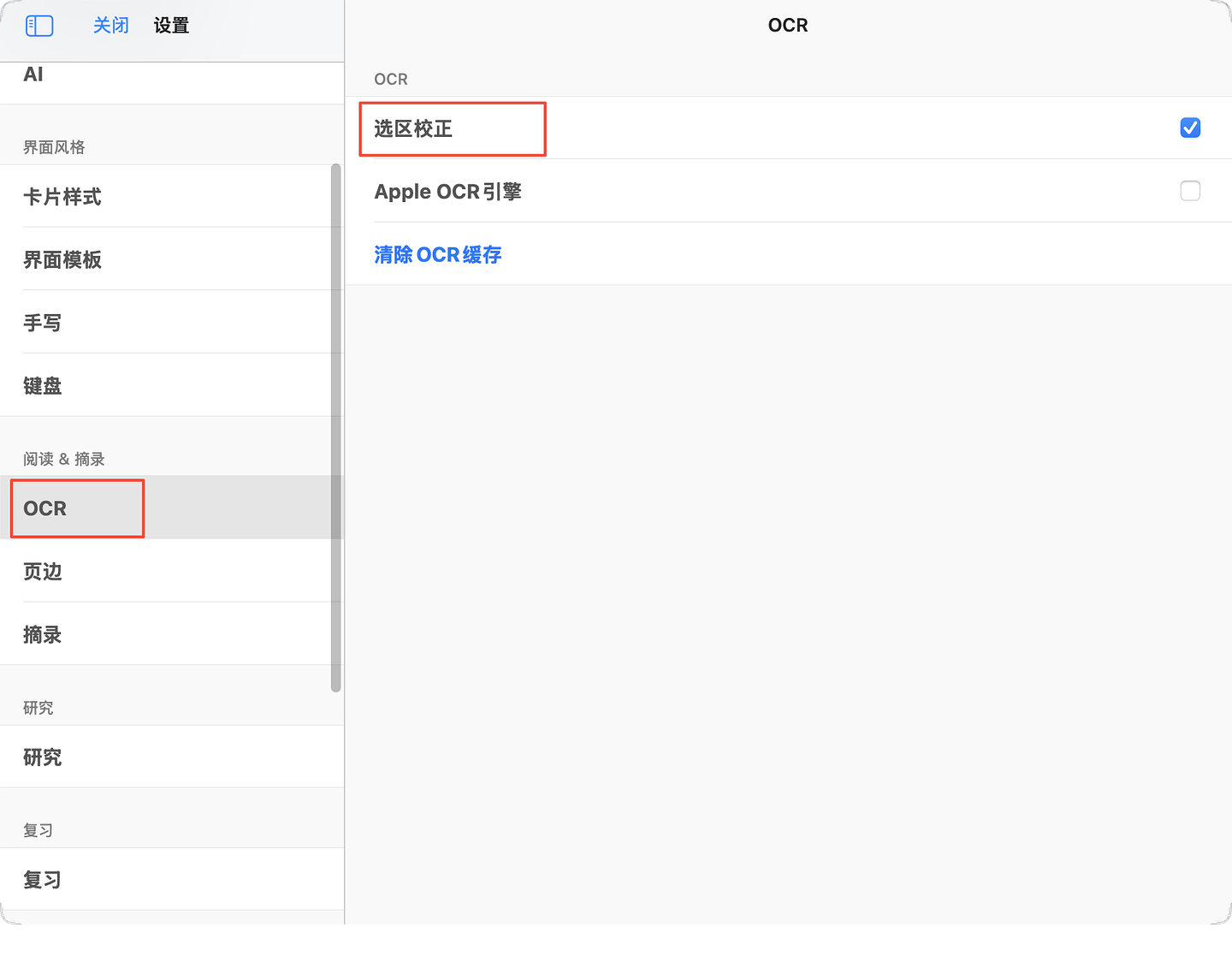
Task: Click 关闭 to close settings
Action: pos(111,26)
